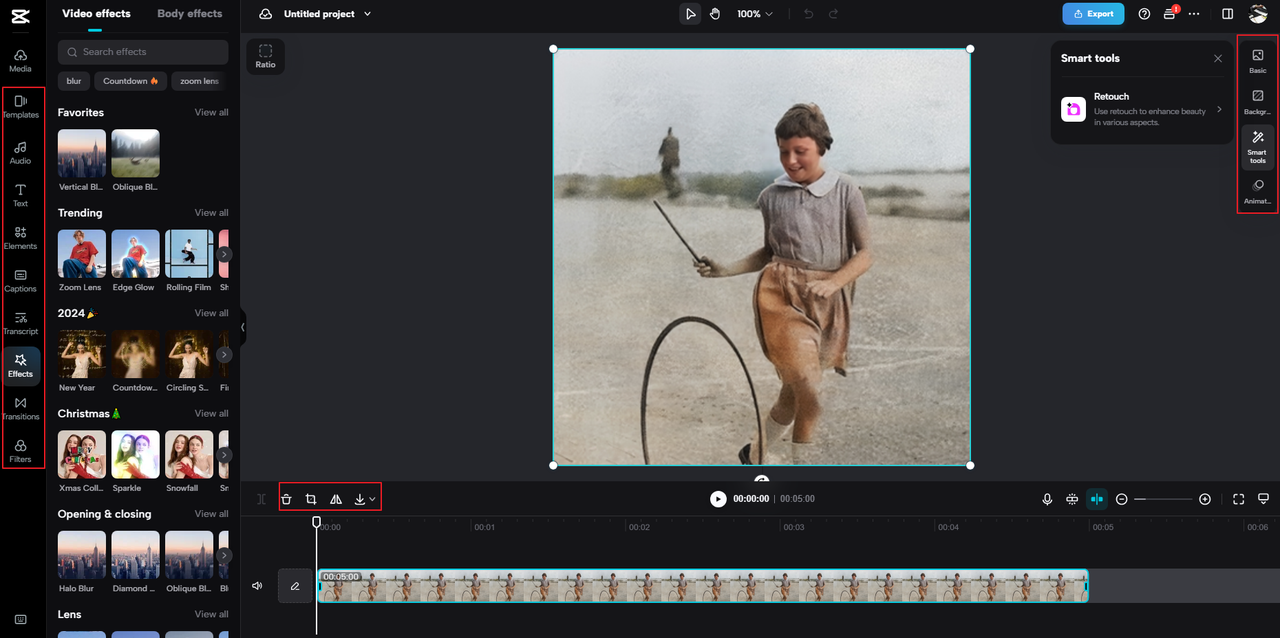Click the Export button
Screen dimensions: 1280x638
coord(1093,14)
